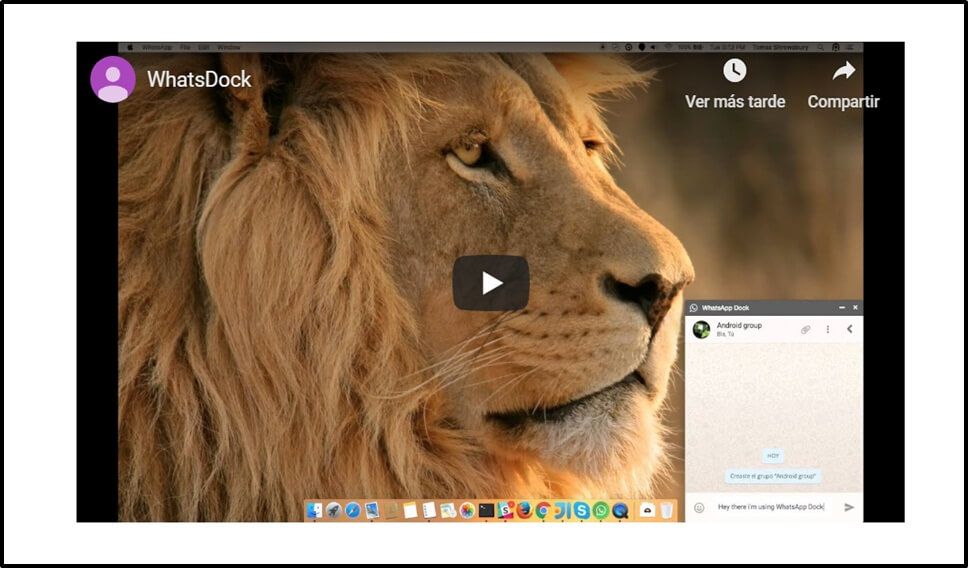This screenshot has height=569, width=970.
Task: Play the WhatsDock video
Action: pos(491,283)
